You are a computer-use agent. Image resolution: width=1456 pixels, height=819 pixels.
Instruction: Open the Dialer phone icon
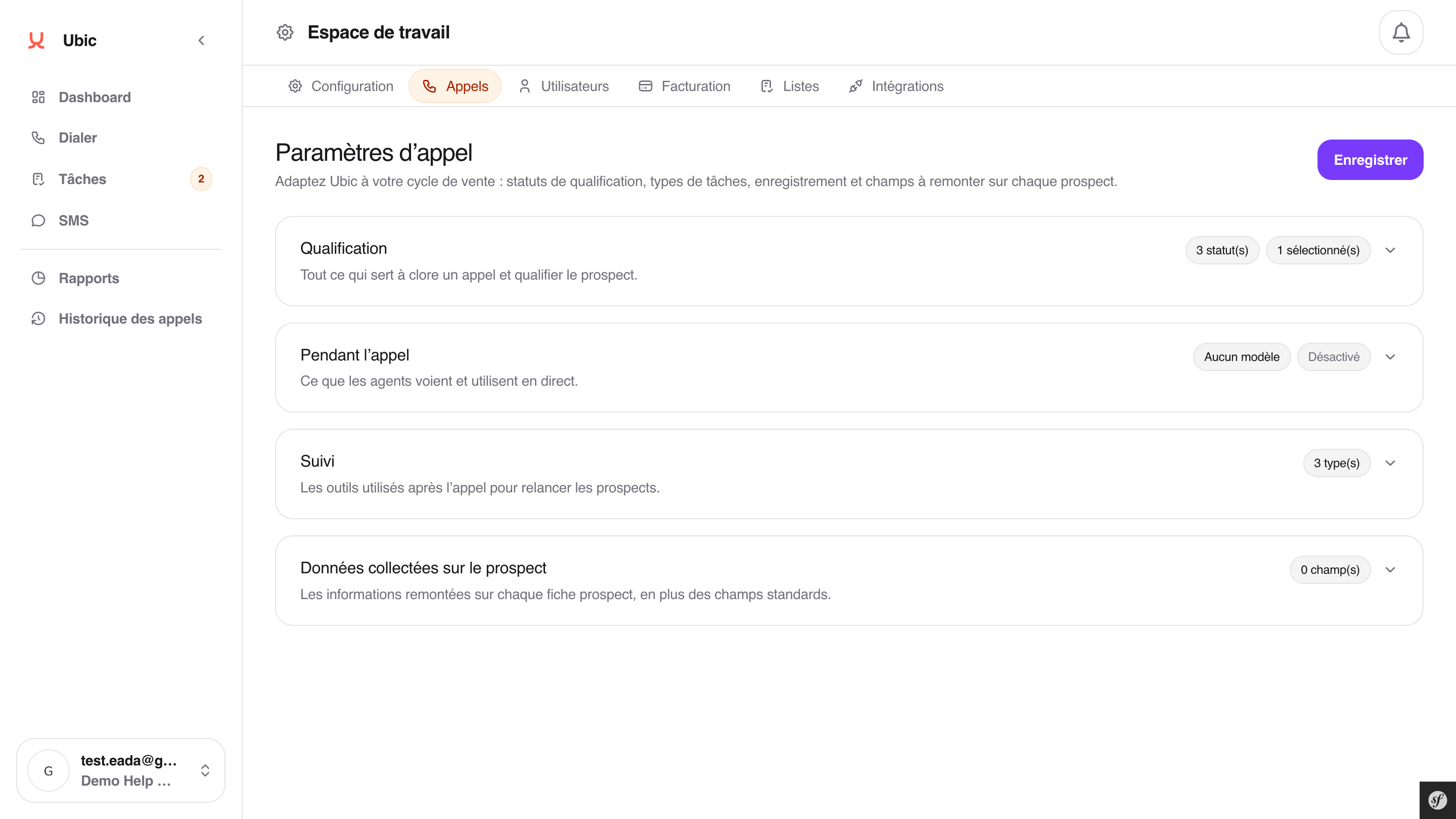click(x=38, y=138)
